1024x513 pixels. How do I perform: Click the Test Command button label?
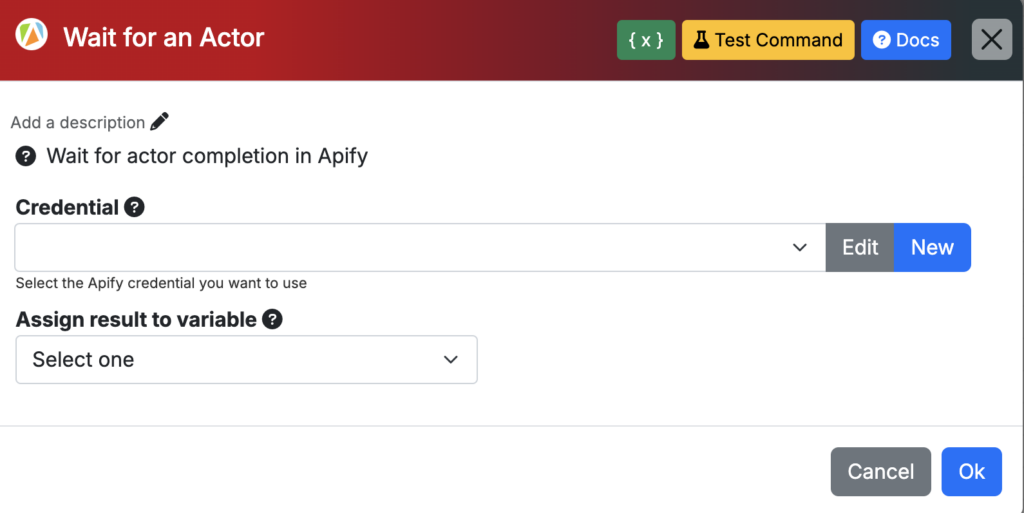(x=778, y=40)
